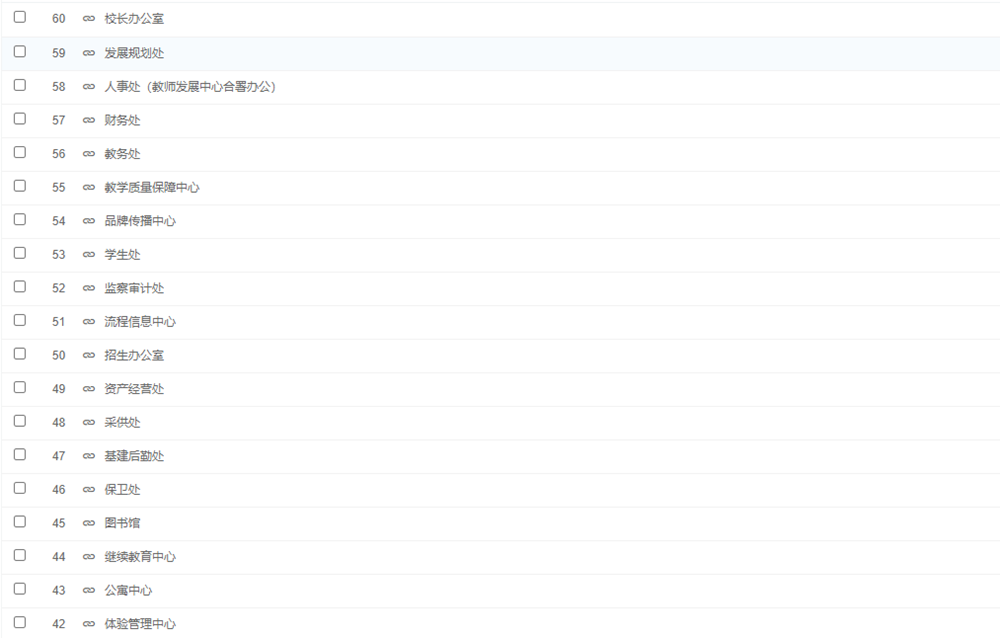Tick the checkbox for row 60 校长办公室
This screenshot has width=1000, height=638.
20,17
